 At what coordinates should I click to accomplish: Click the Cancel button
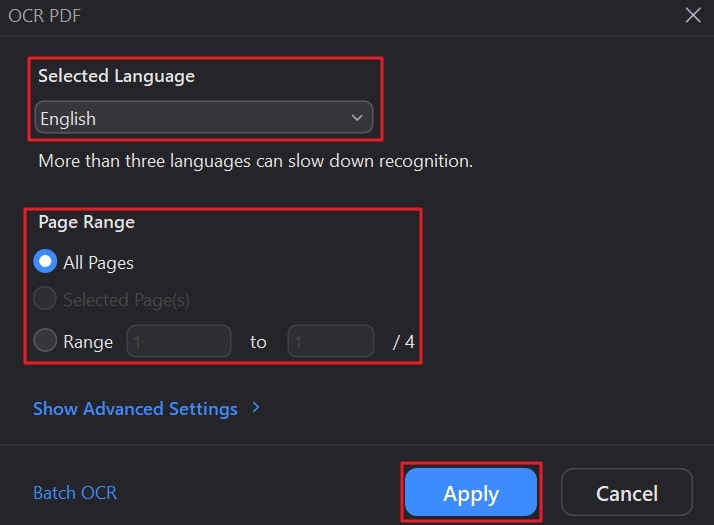click(x=627, y=492)
